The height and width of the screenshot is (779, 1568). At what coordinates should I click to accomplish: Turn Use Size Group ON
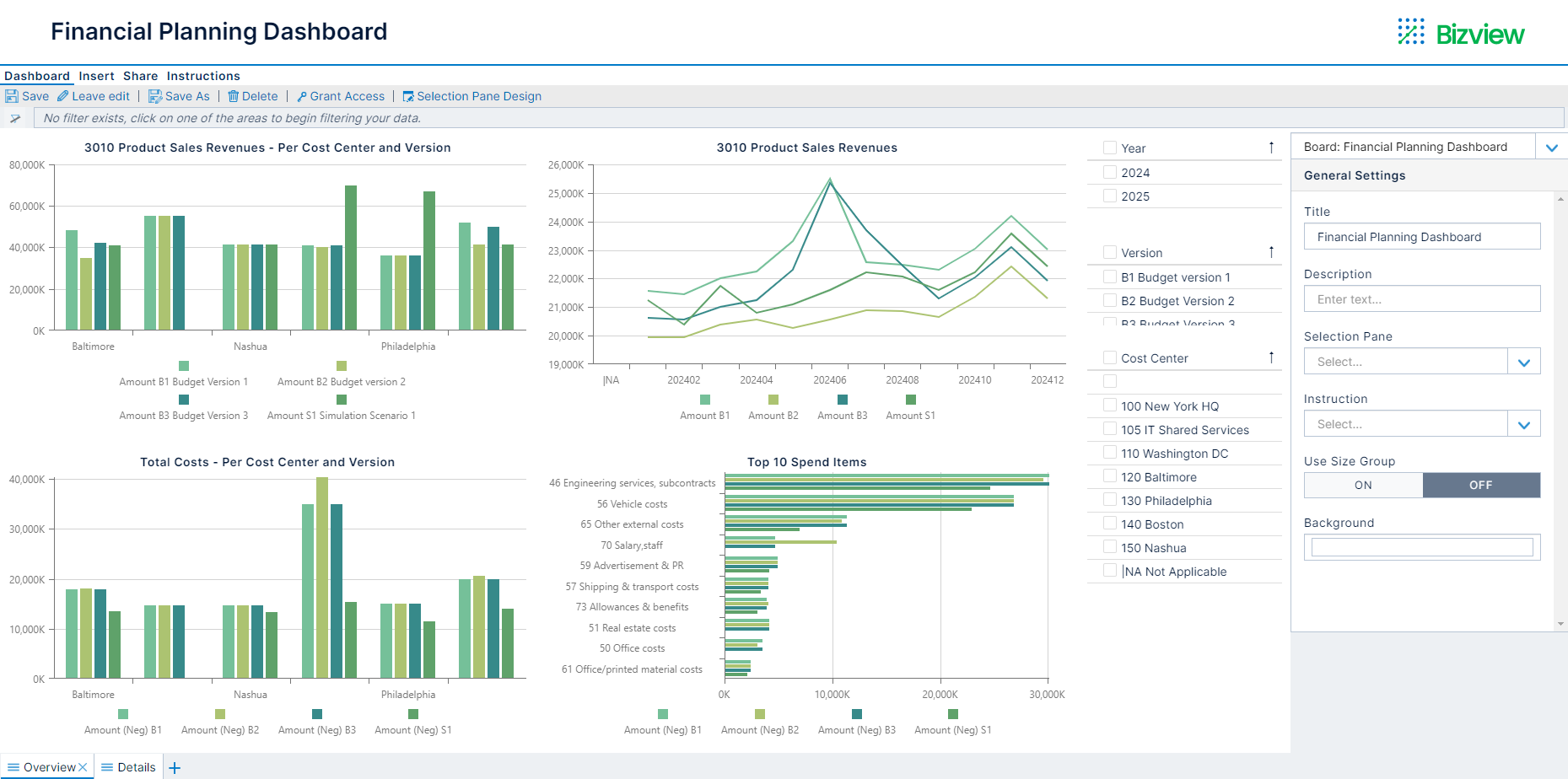coord(1363,485)
